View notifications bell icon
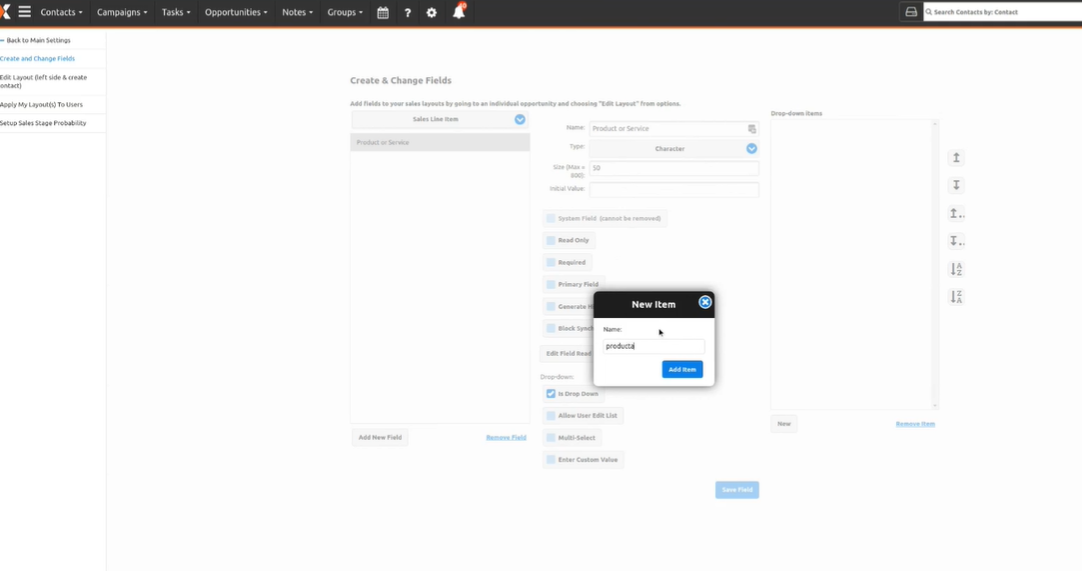Image resolution: width=1082 pixels, height=571 pixels. 458,12
